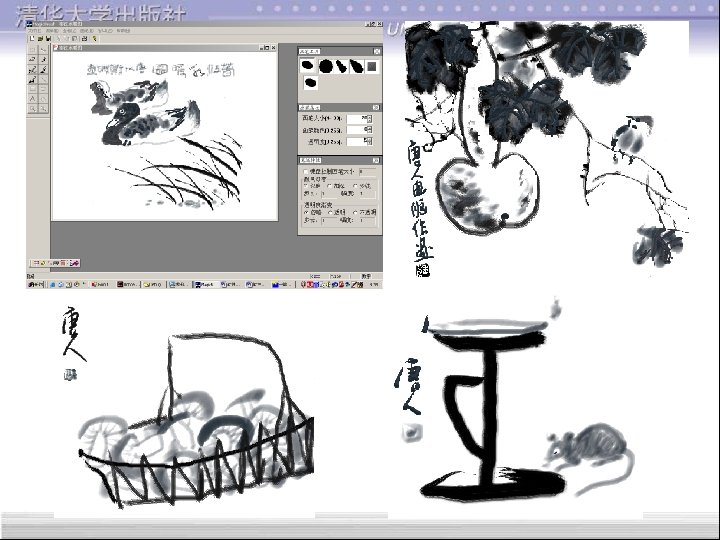Close the brush parameters panel
Screen dimensions: 720x540
click(x=376, y=107)
